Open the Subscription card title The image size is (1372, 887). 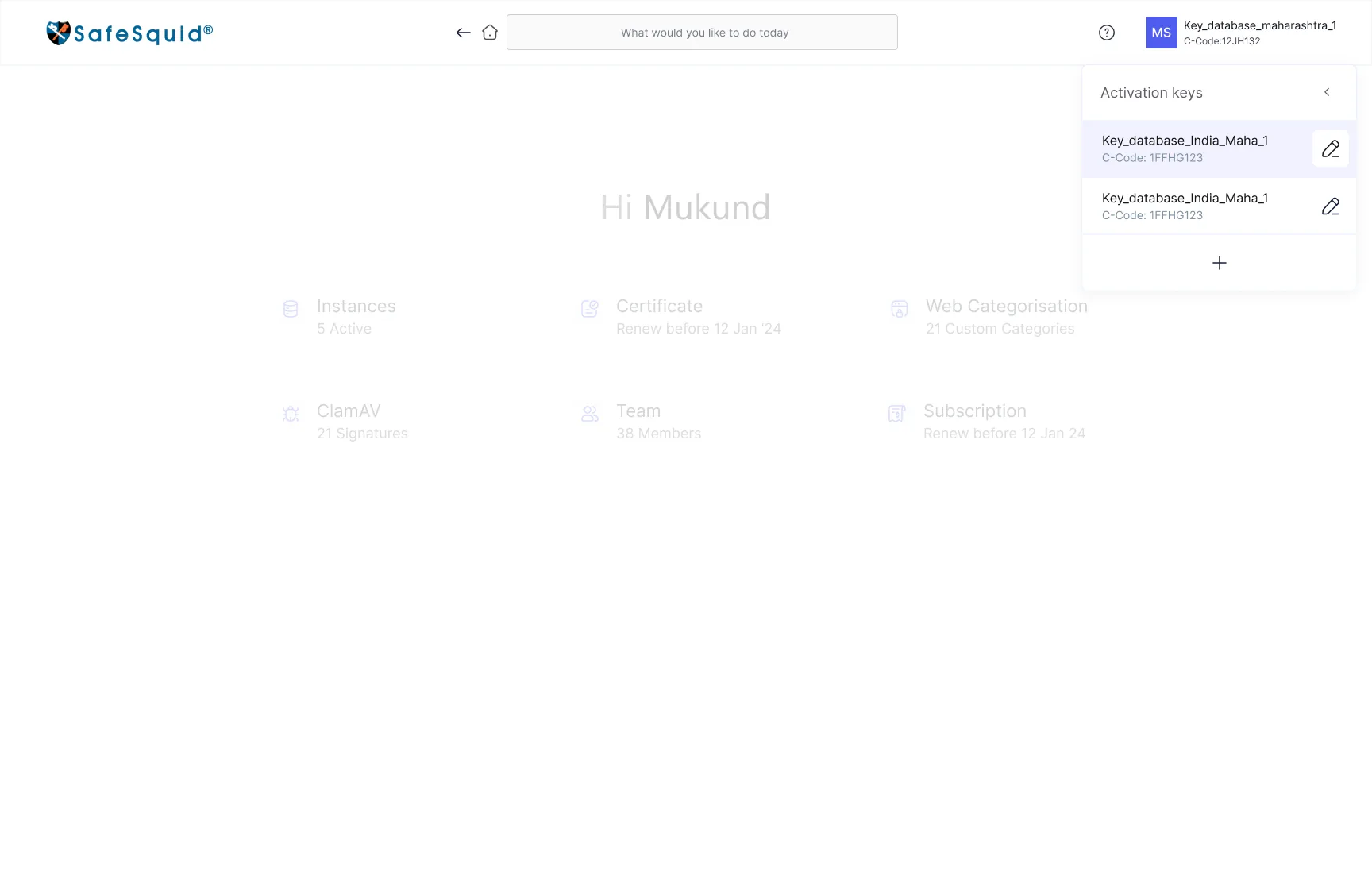coord(975,411)
